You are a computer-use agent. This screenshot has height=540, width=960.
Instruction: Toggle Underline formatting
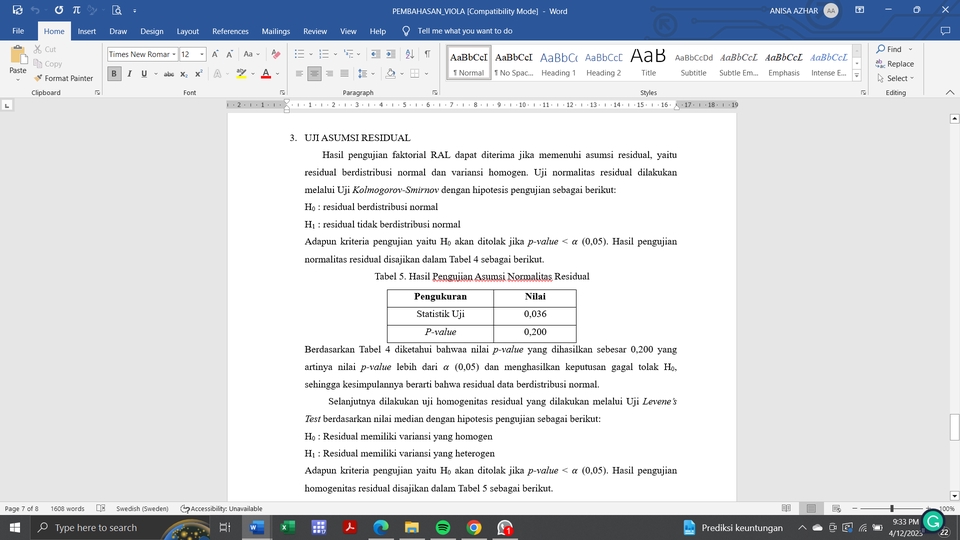(144, 74)
